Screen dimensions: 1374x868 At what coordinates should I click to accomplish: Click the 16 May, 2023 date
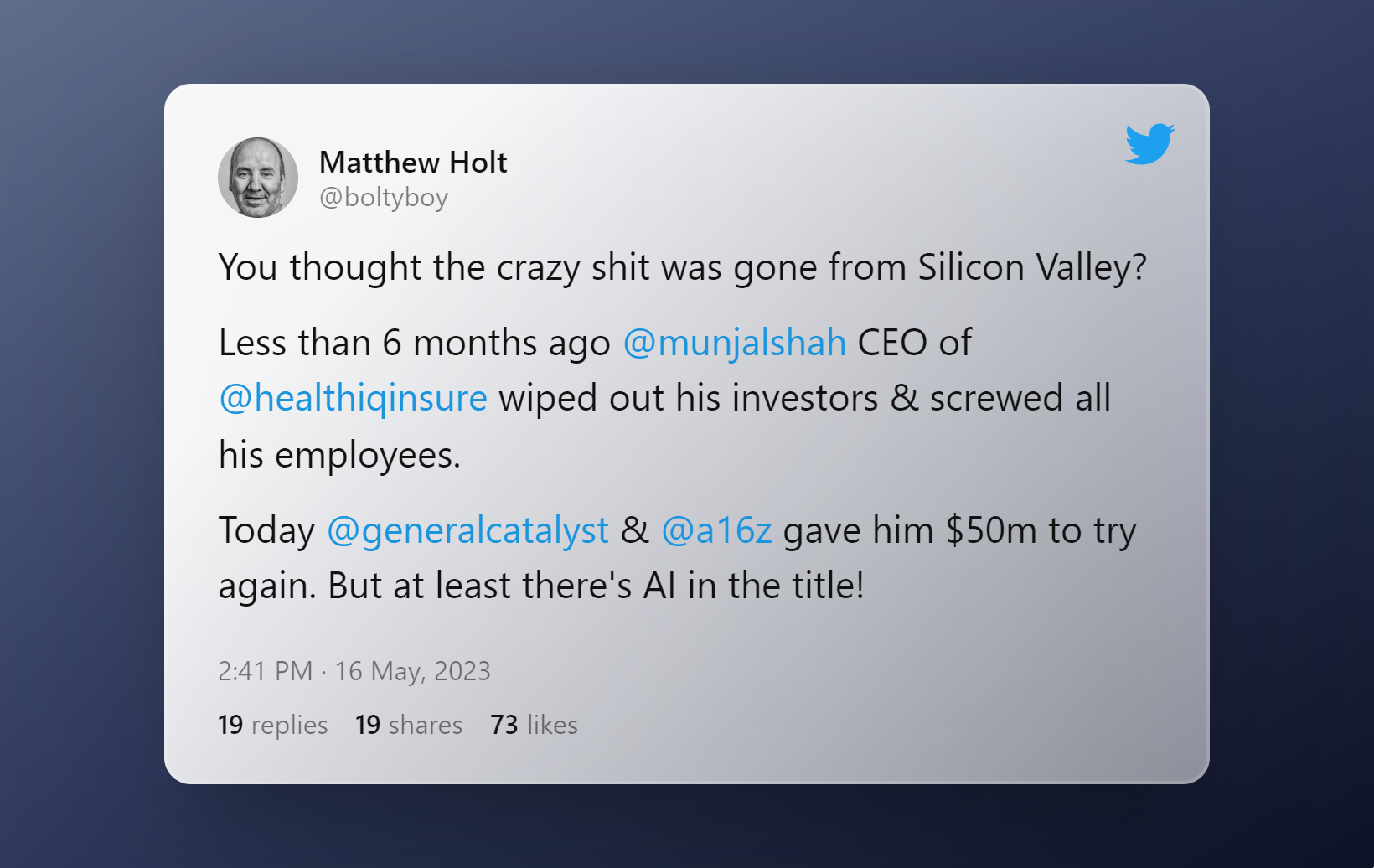412,671
